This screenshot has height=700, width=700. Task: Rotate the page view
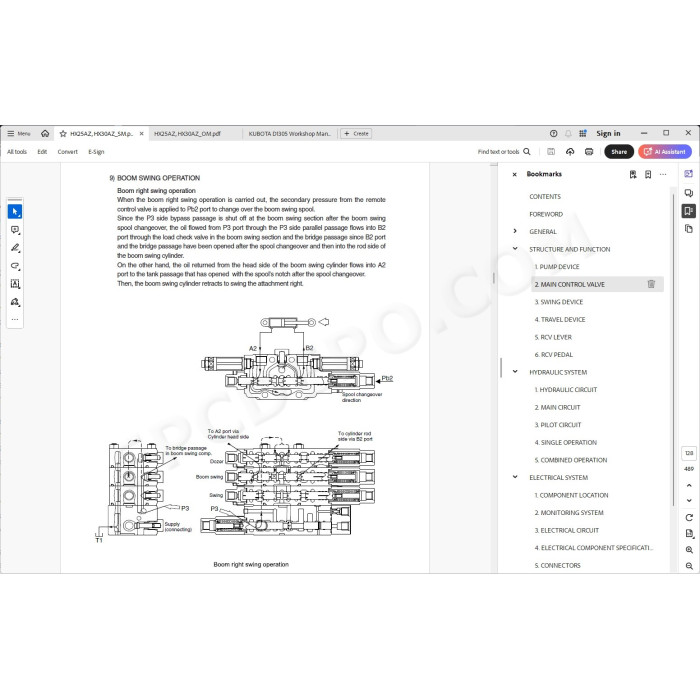coord(689,518)
